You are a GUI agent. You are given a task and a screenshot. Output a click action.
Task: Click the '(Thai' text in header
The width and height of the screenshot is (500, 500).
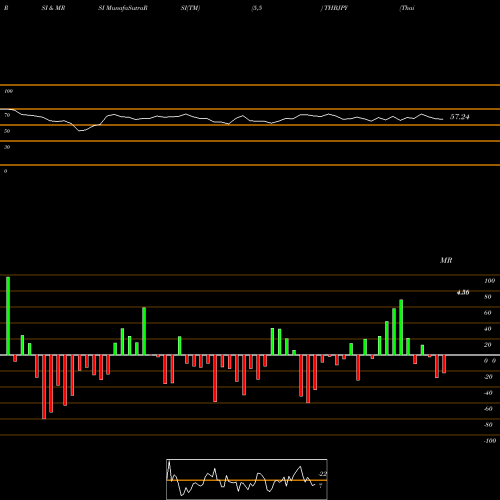click(x=407, y=8)
